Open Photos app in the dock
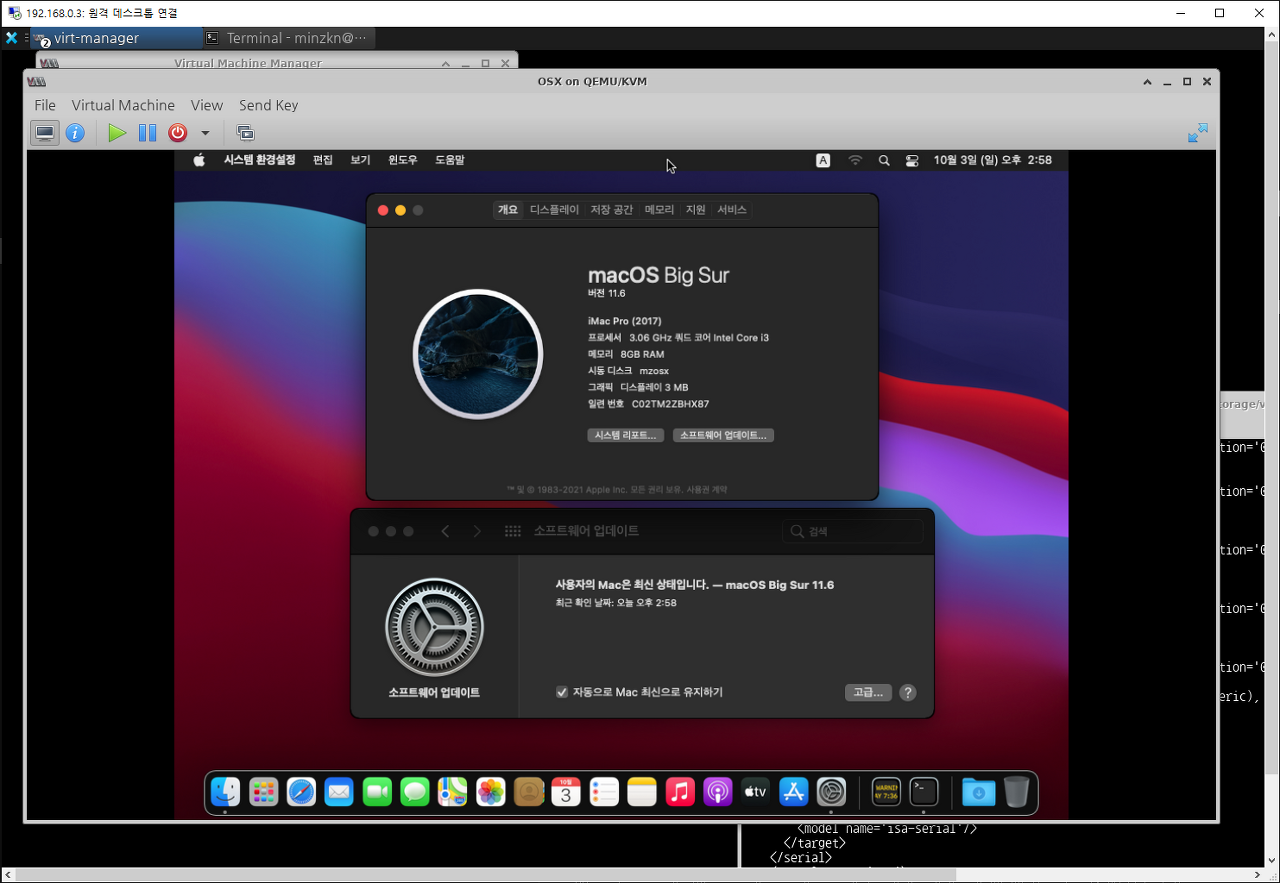This screenshot has width=1280, height=883. tap(490, 792)
